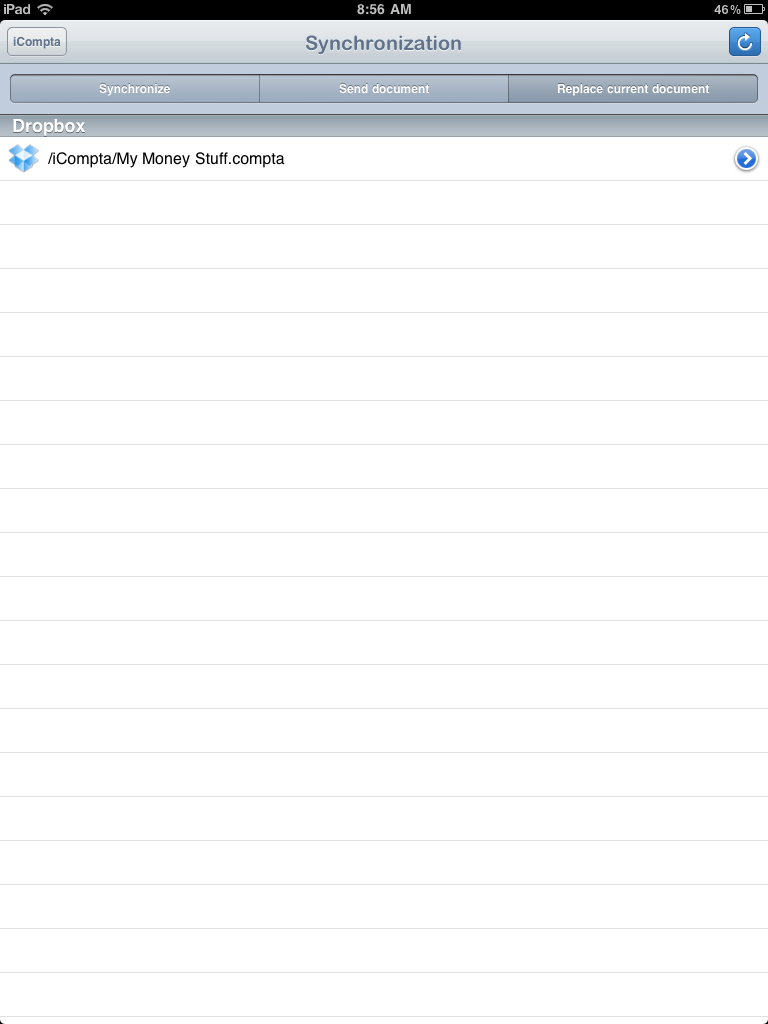Tap the Wi-Fi icon in the status bar
Image resolution: width=768 pixels, height=1024 pixels.
[45, 9]
